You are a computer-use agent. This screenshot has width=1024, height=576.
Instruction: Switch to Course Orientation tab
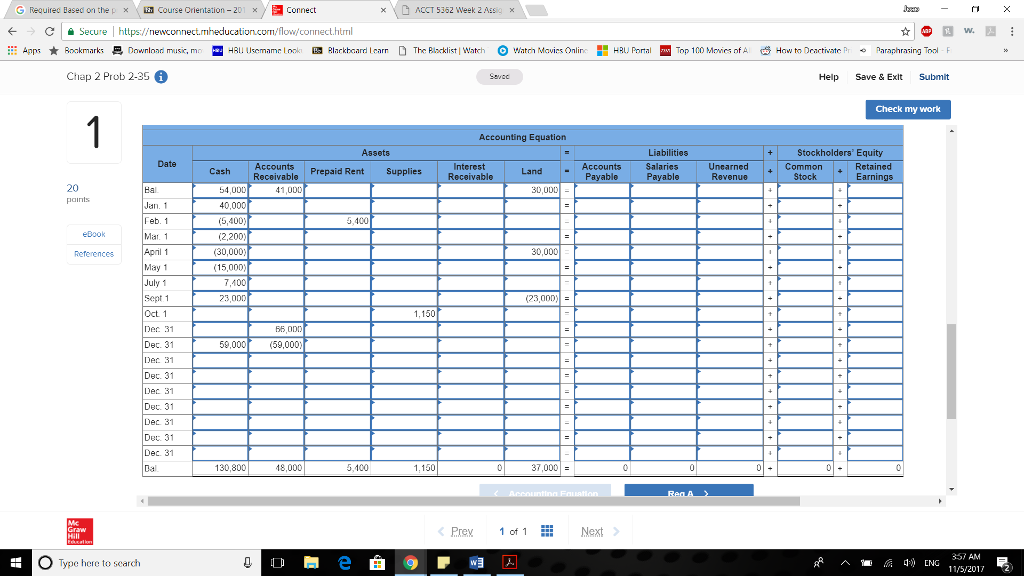click(x=200, y=10)
